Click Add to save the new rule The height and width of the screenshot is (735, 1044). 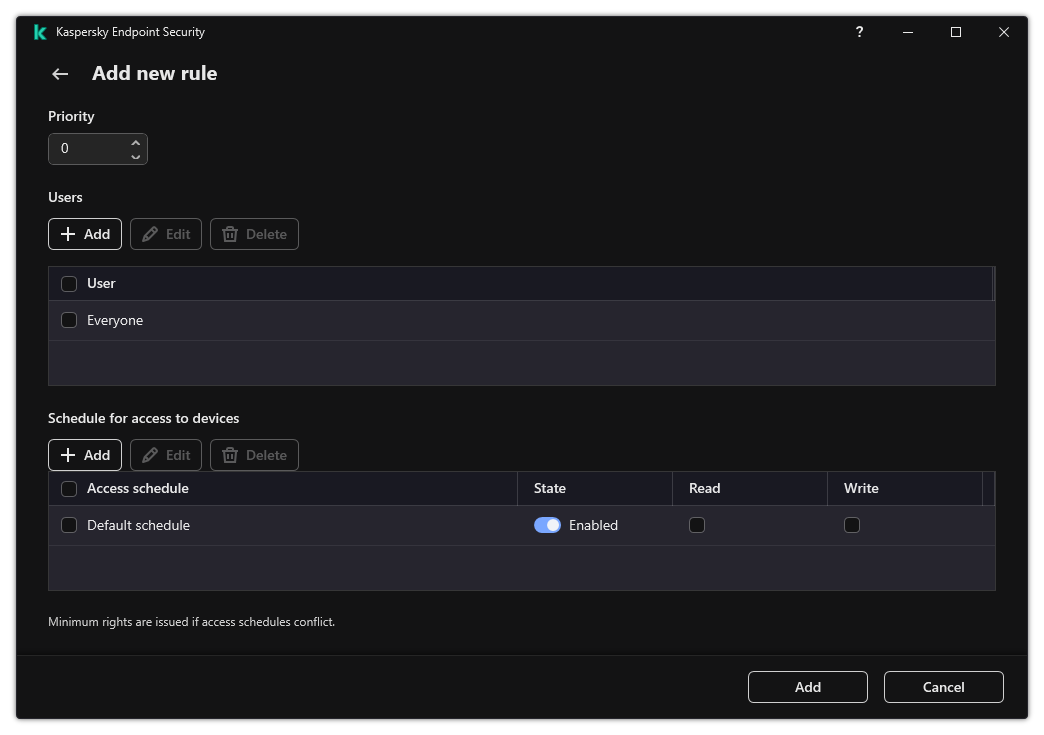pos(807,687)
